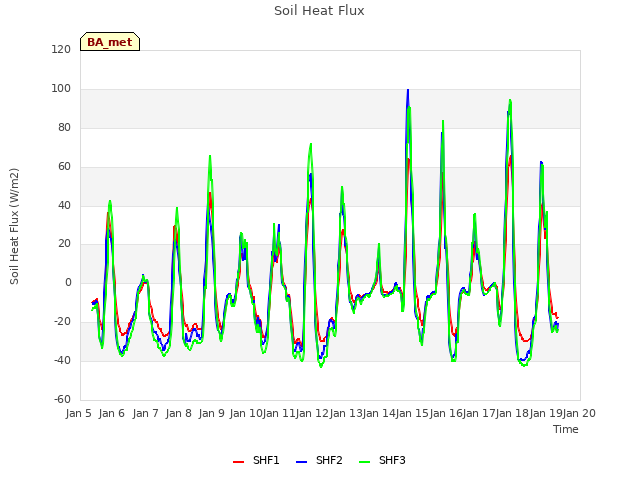Click the Jan 20 x-axis tick label
The width and height of the screenshot is (640, 480).
[x=579, y=413]
